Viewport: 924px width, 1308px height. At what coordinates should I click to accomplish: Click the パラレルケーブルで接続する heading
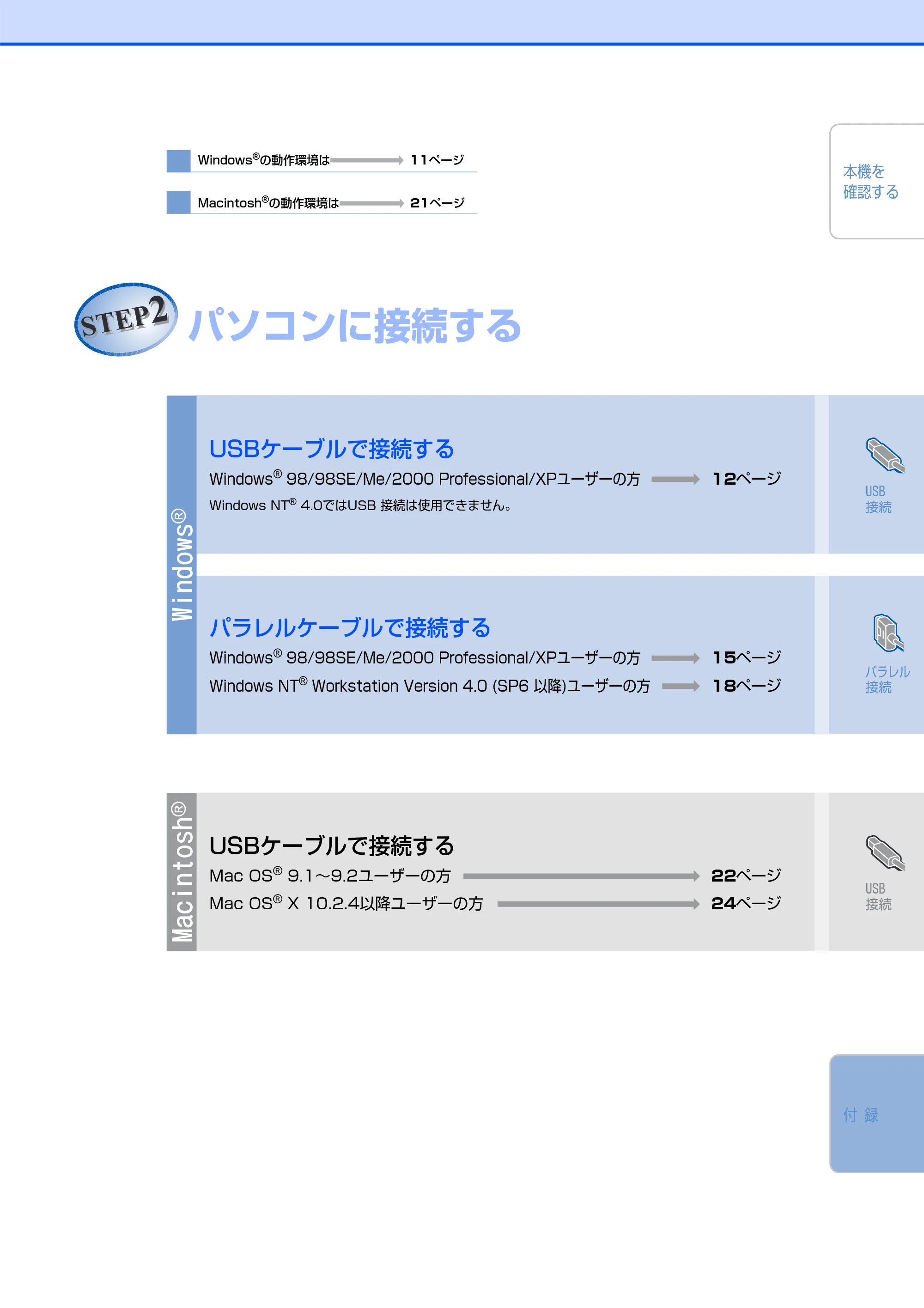(x=350, y=628)
